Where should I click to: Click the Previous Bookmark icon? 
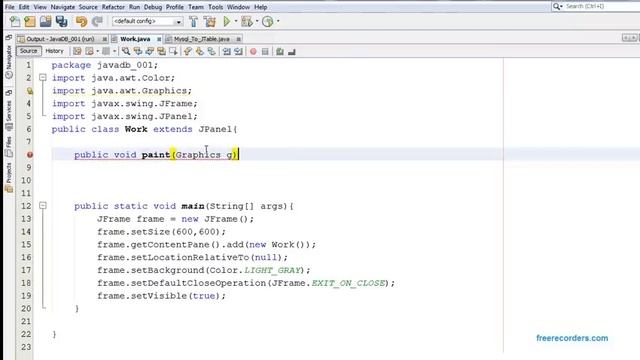click(x=188, y=51)
